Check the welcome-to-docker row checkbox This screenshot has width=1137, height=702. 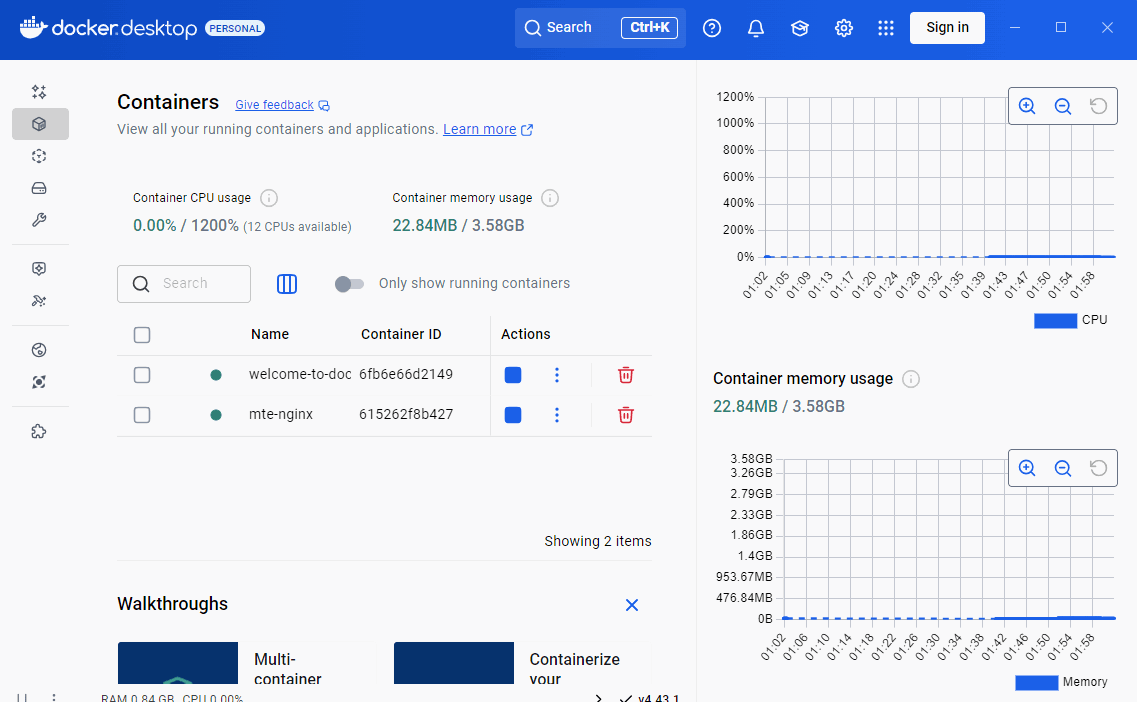click(x=142, y=374)
